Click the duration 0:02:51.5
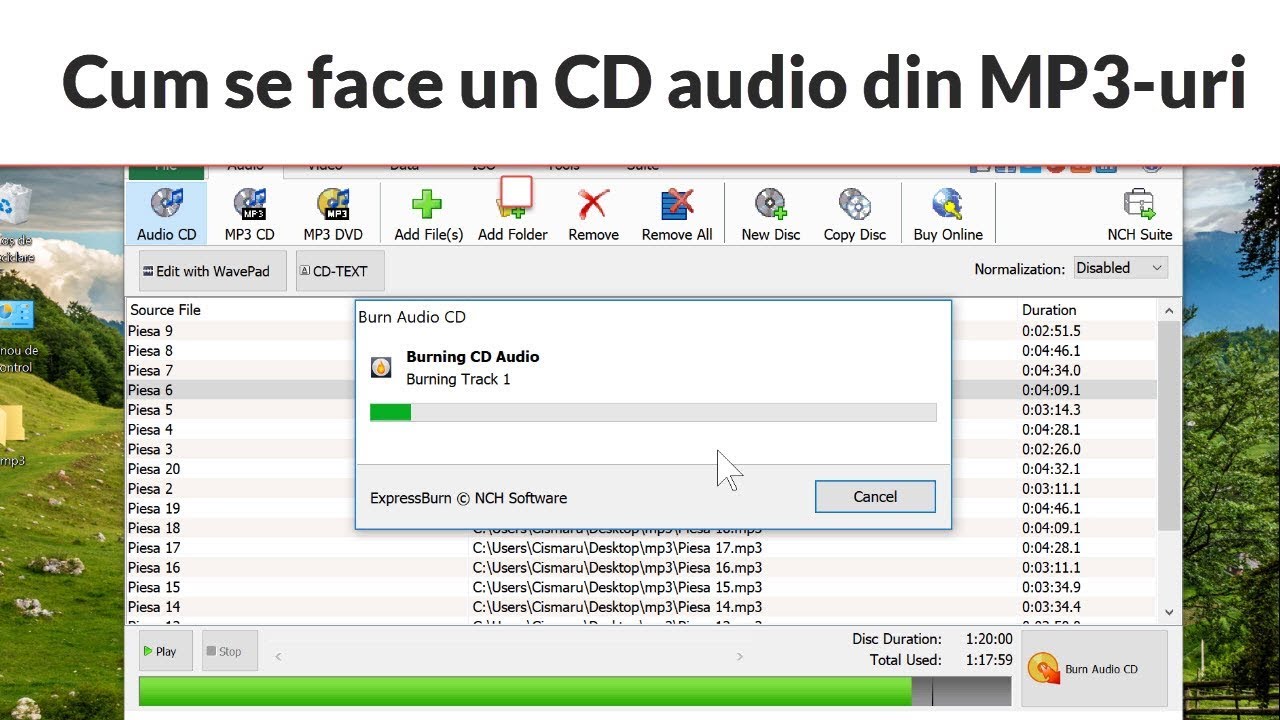This screenshot has height=720, width=1280. click(1051, 331)
